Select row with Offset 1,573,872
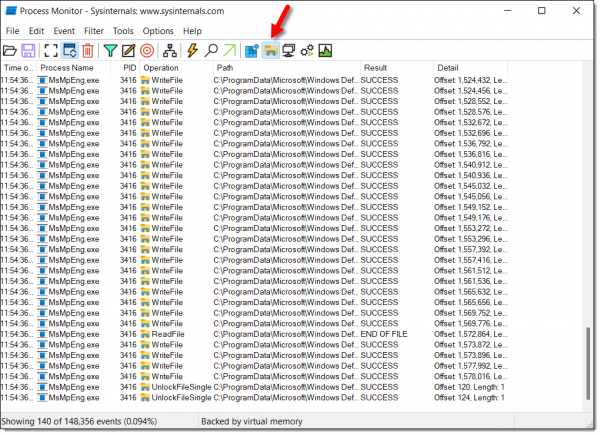Image resolution: width=600 pixels, height=435 pixels. click(x=254, y=345)
